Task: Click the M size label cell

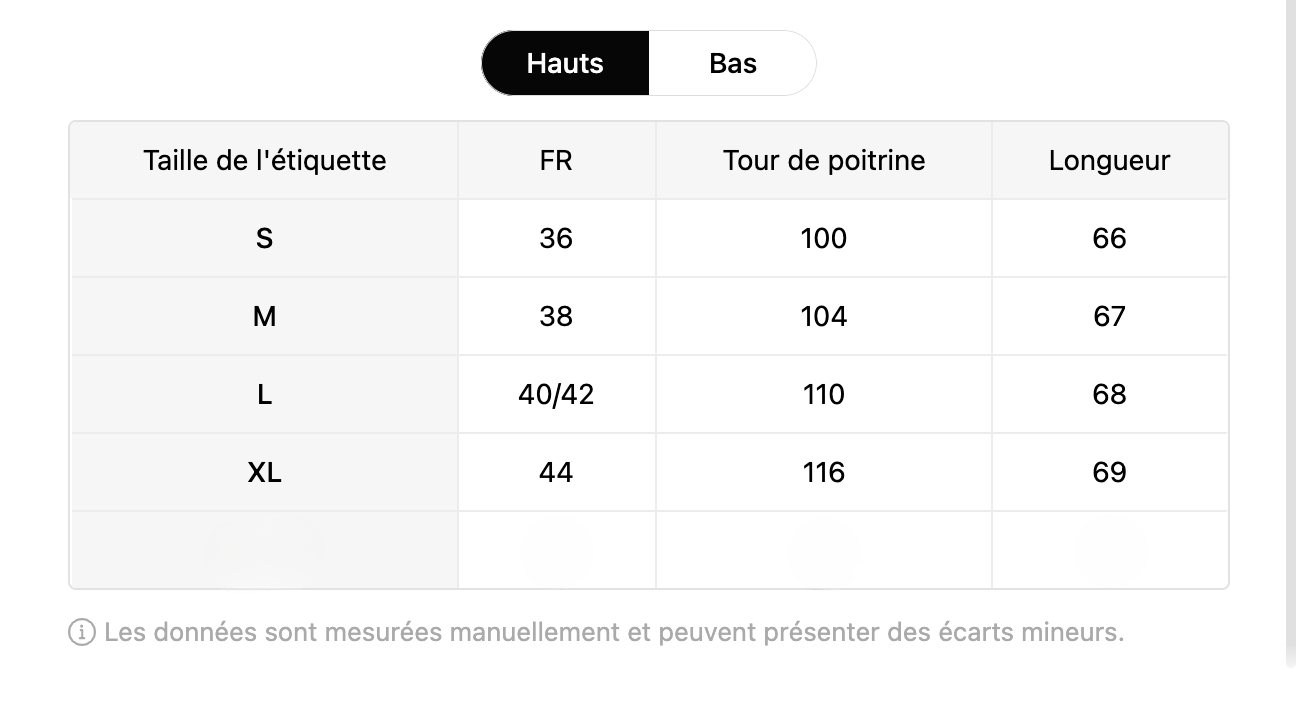Action: coord(264,316)
